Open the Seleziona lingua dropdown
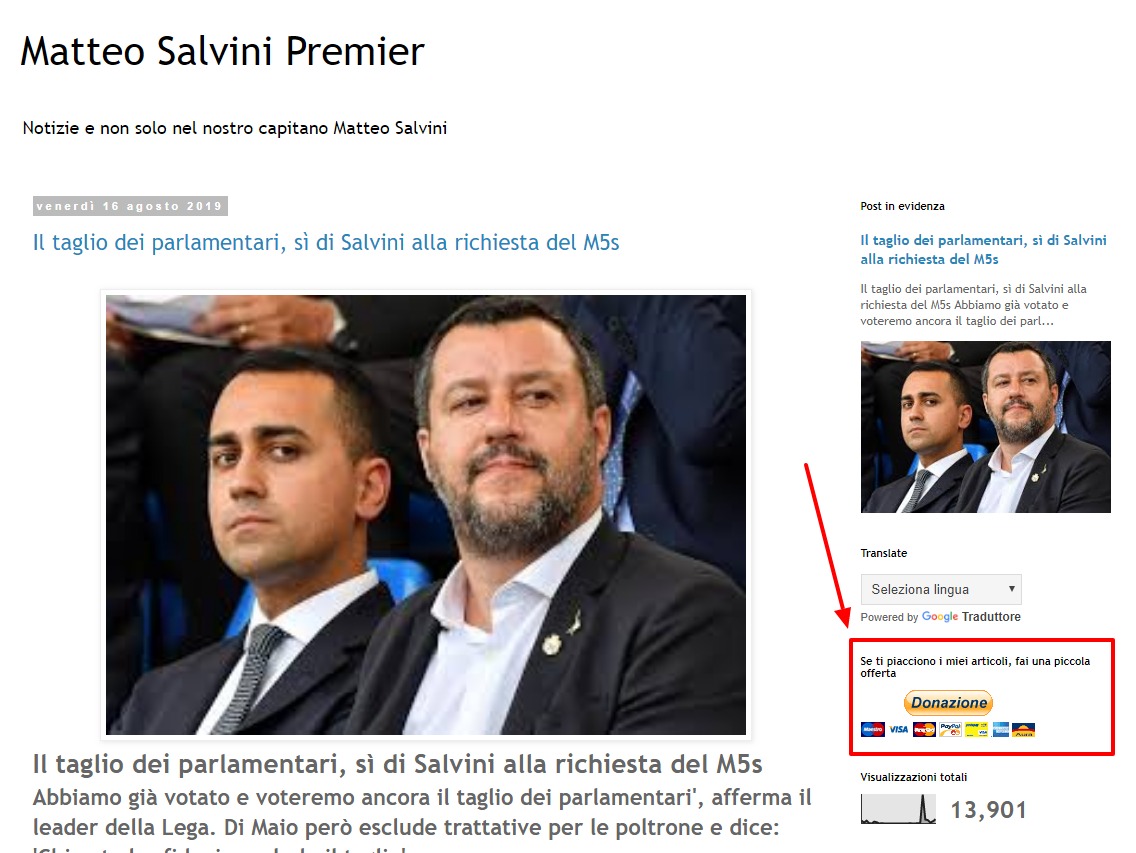This screenshot has width=1136, height=853. pos(941,589)
